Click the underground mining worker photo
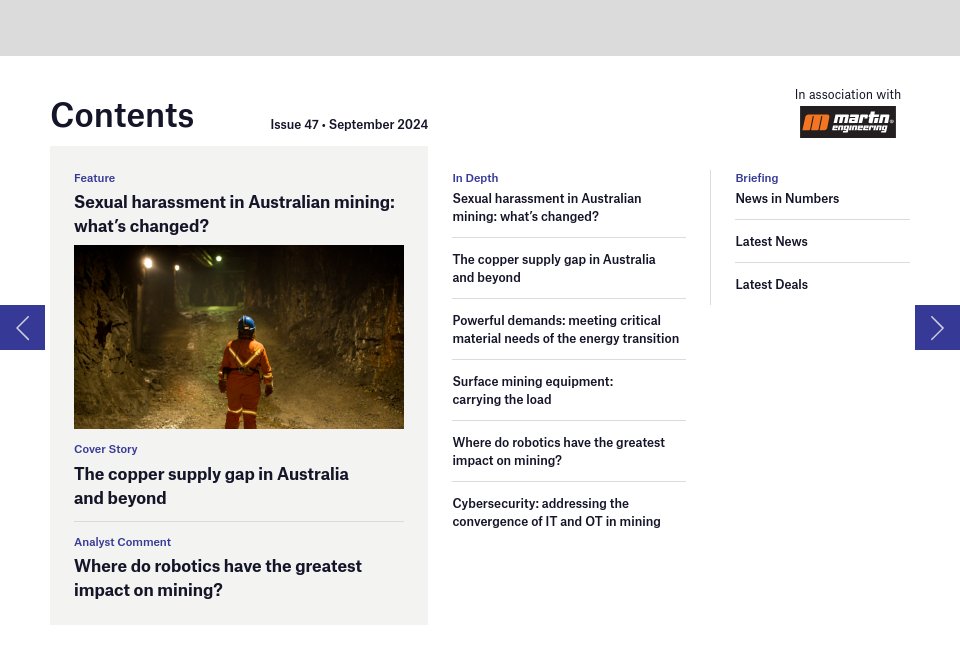 tap(238, 337)
